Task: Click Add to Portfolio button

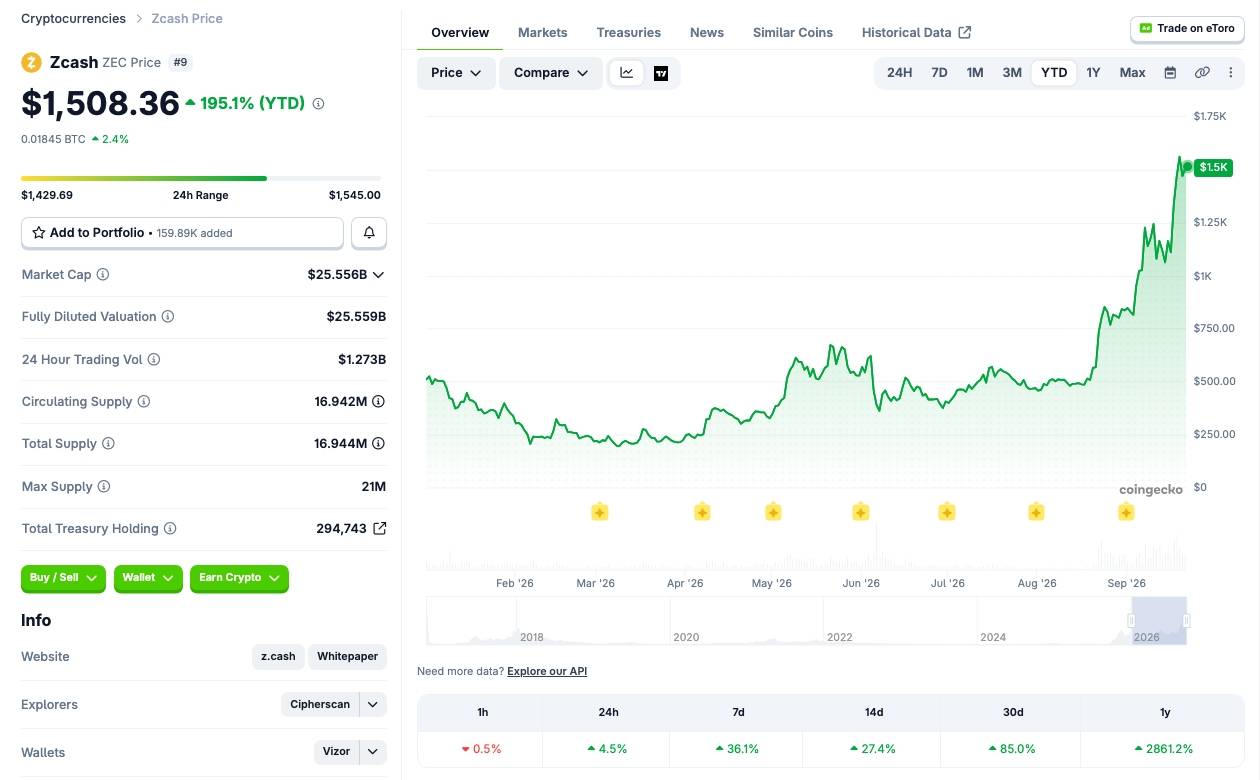Action: [x=182, y=232]
